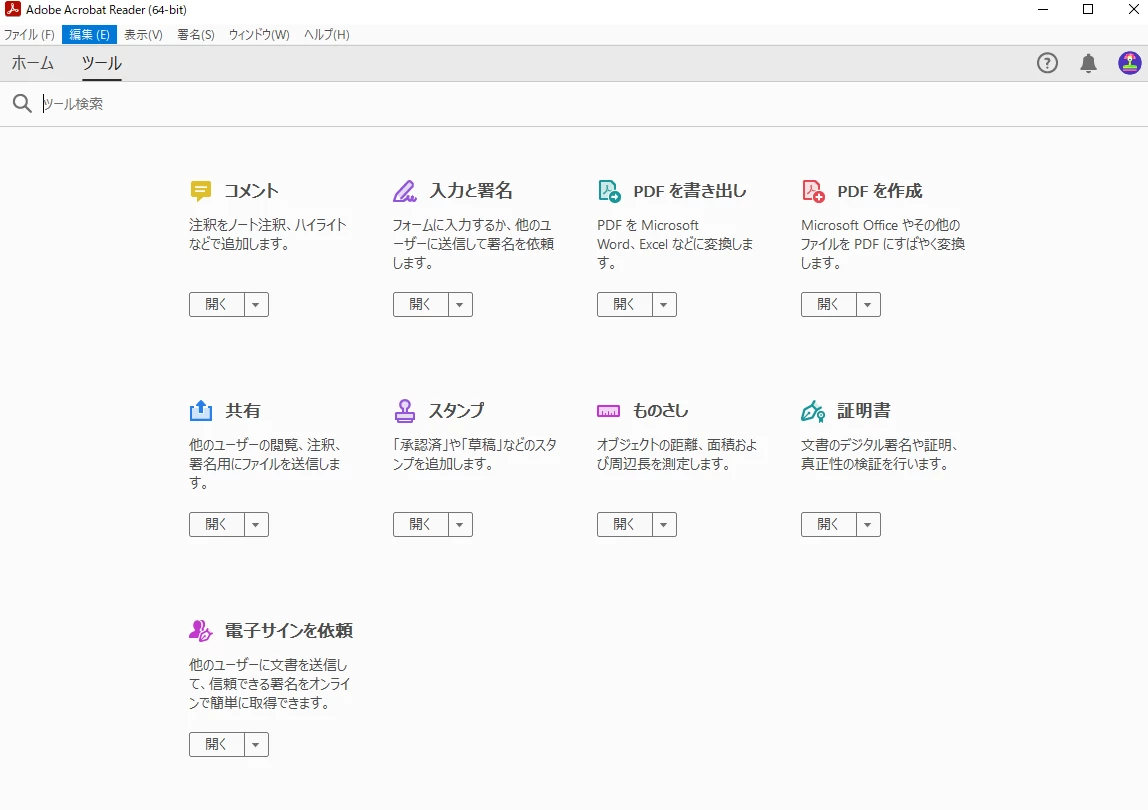Click the 入力と署名 pen icon
1148x810 pixels.
(405, 191)
